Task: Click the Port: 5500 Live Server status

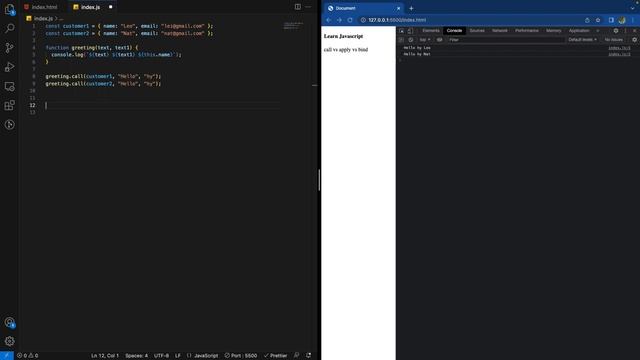Action: click(241, 356)
